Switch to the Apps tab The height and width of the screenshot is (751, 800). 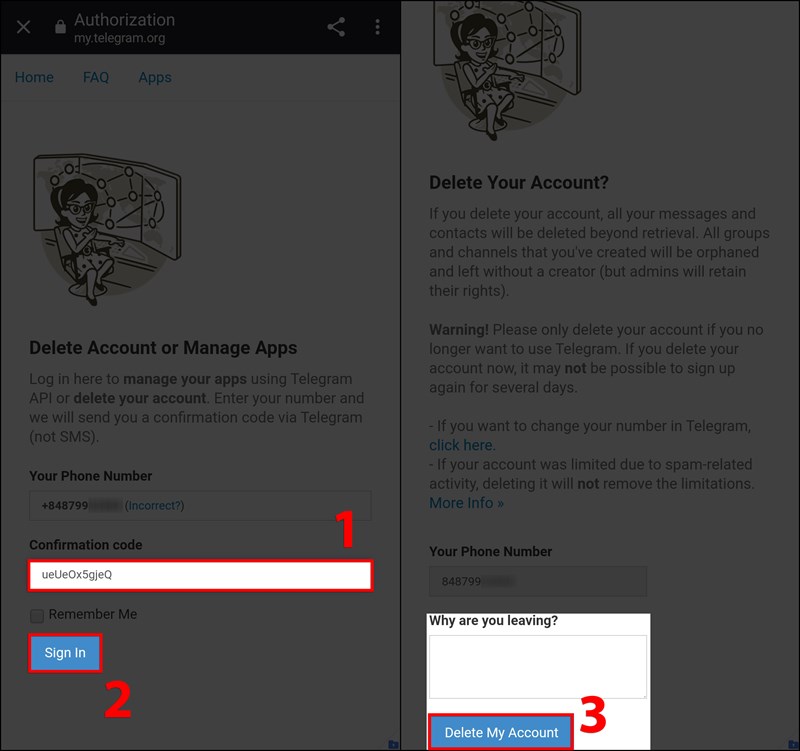click(155, 78)
